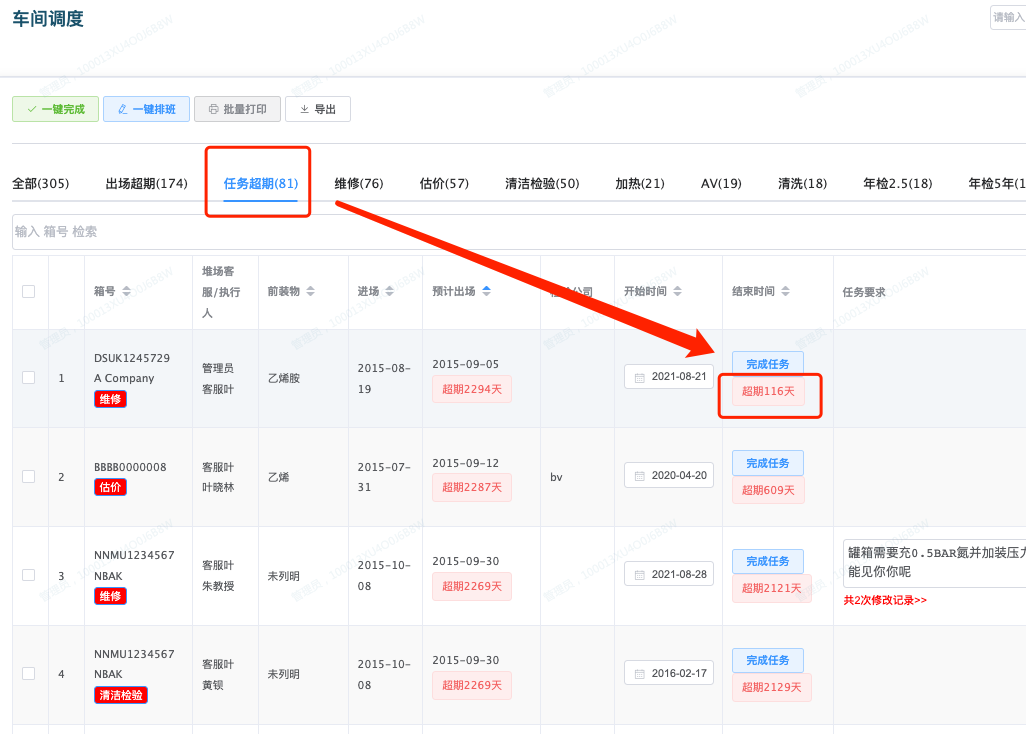This screenshot has height=734, width=1026.
Task: Click the 维修 tag in row 3
Action: (x=110, y=596)
